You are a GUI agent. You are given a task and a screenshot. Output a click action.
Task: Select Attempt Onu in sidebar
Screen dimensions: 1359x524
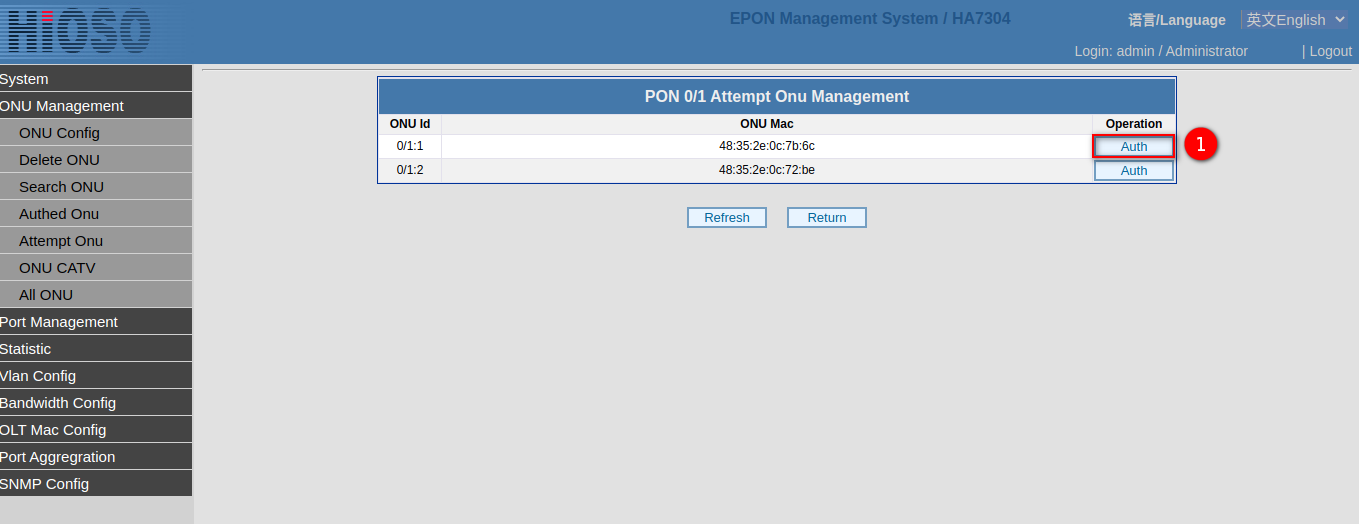(61, 241)
